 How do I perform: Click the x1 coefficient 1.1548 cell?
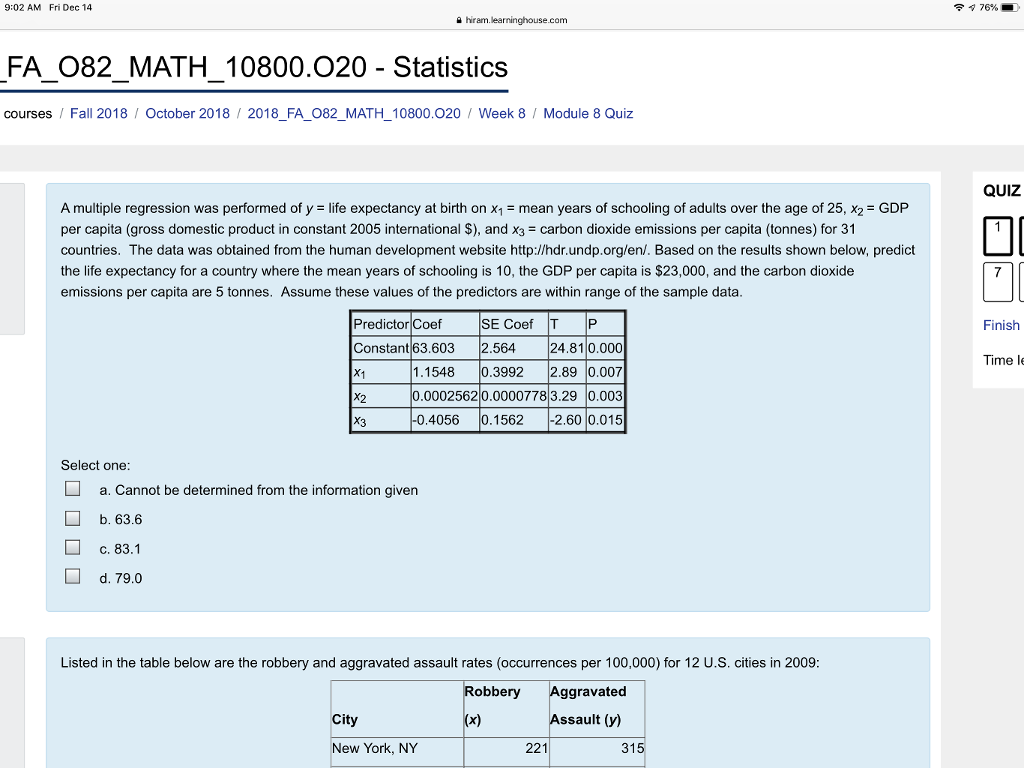click(x=445, y=372)
